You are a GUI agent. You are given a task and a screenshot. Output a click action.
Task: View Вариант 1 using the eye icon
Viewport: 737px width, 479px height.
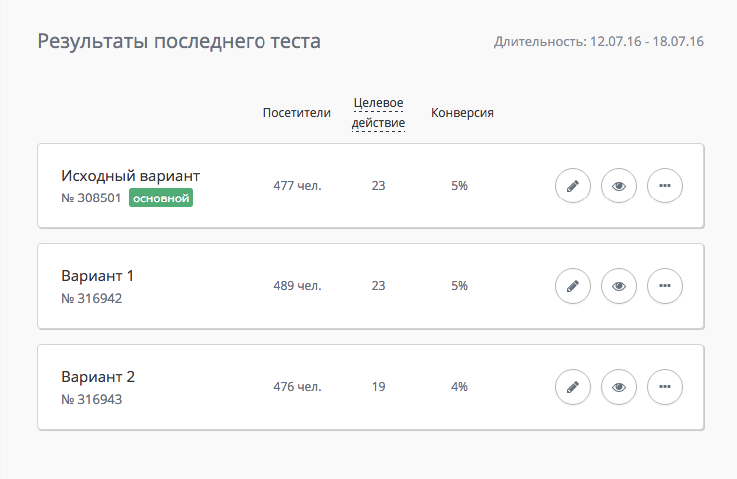click(x=619, y=286)
